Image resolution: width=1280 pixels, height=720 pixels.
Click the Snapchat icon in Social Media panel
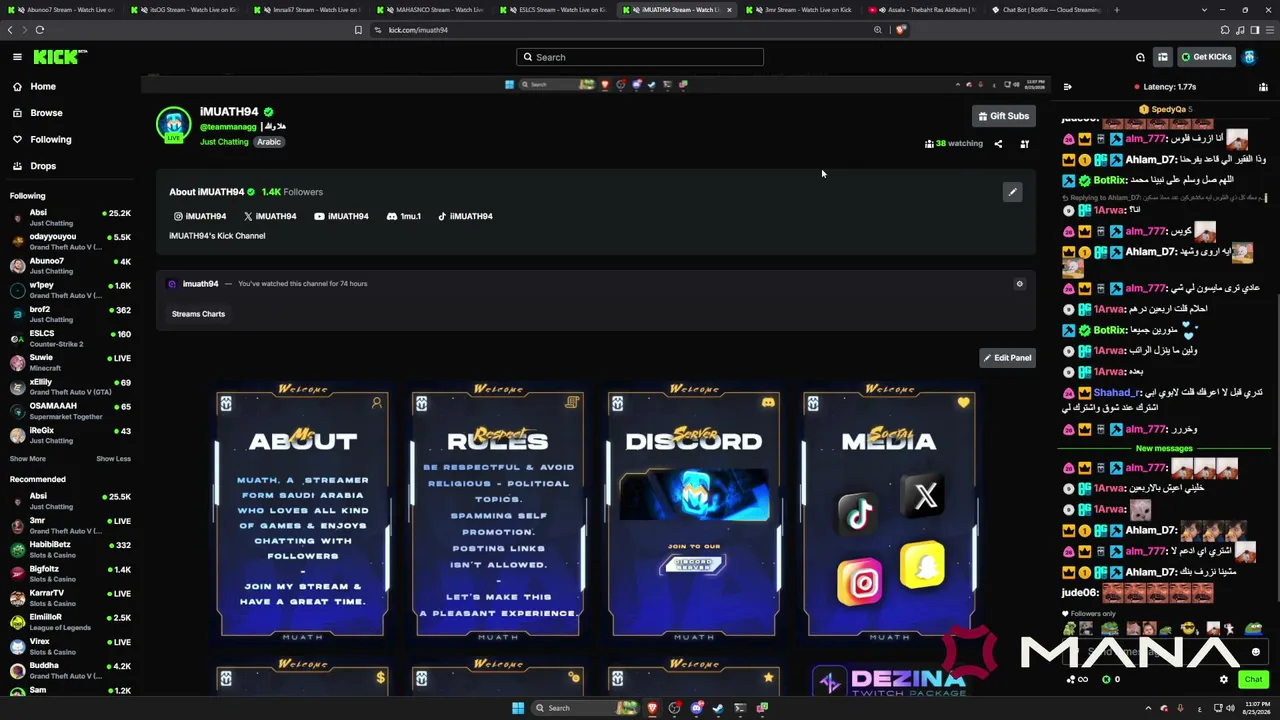pyautogui.click(x=922, y=564)
